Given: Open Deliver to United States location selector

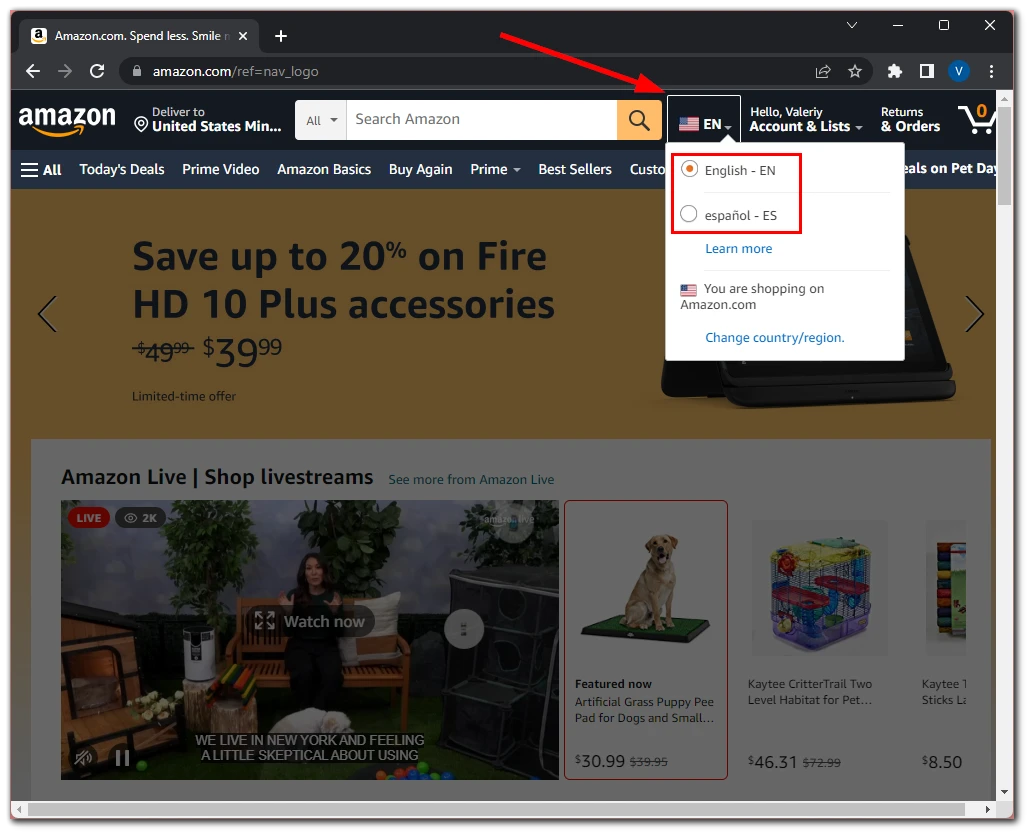Looking at the screenshot, I should pos(208,119).
